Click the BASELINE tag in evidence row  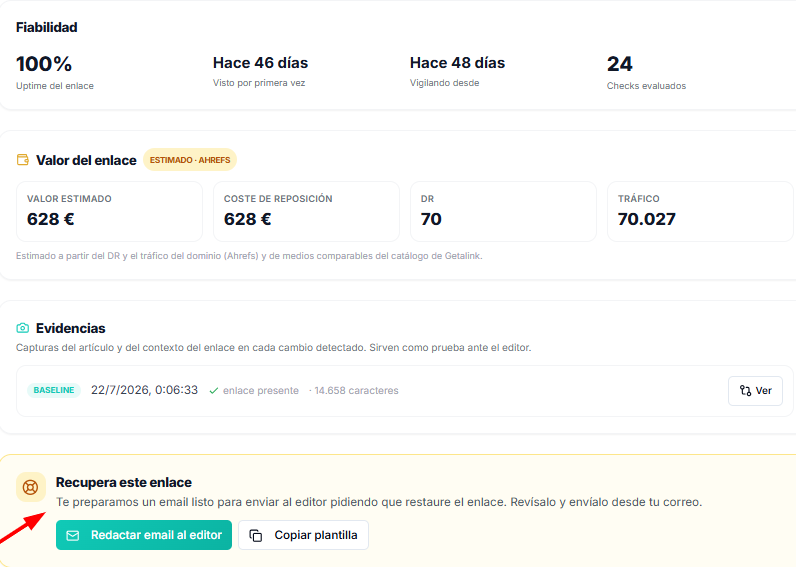click(54, 390)
